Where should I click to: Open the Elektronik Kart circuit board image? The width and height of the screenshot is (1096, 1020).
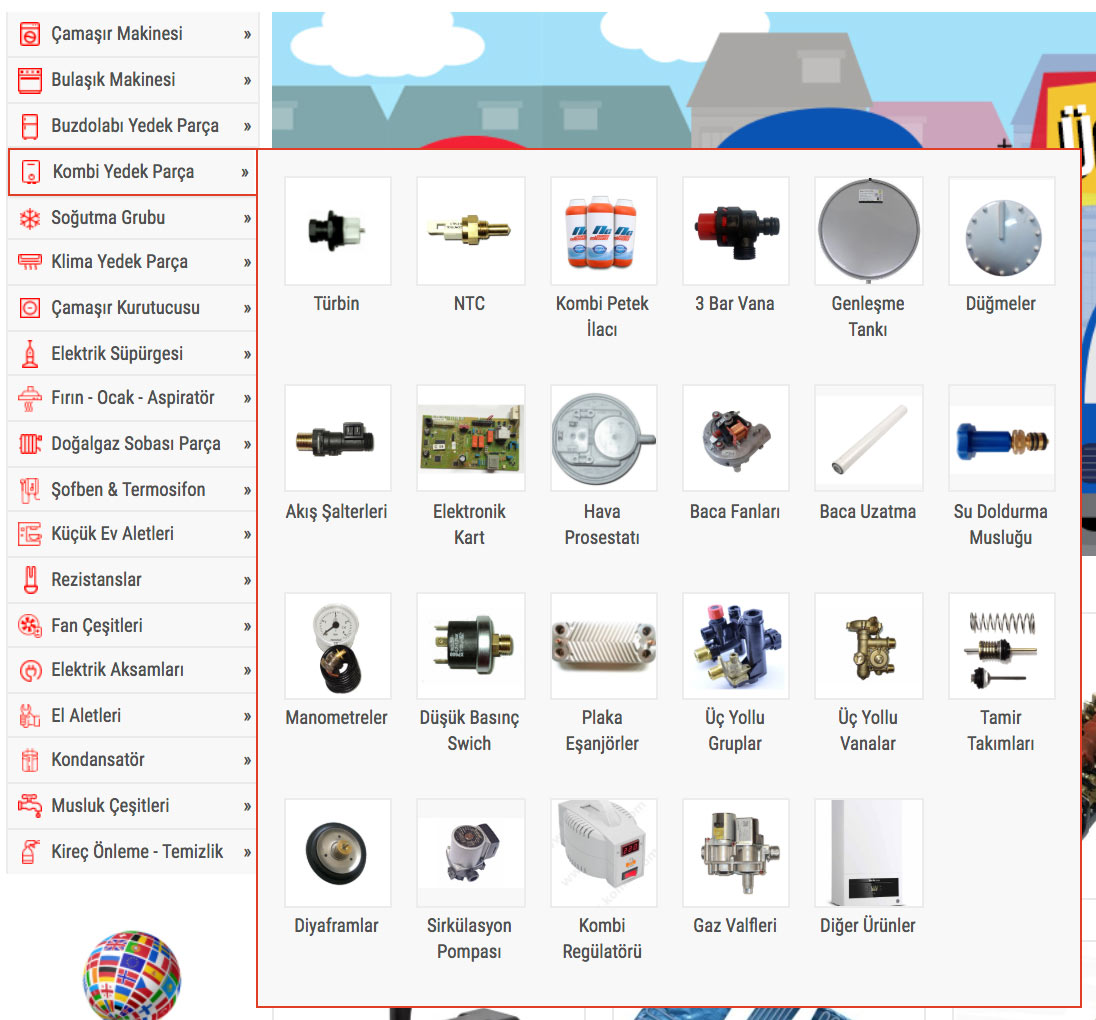click(470, 438)
